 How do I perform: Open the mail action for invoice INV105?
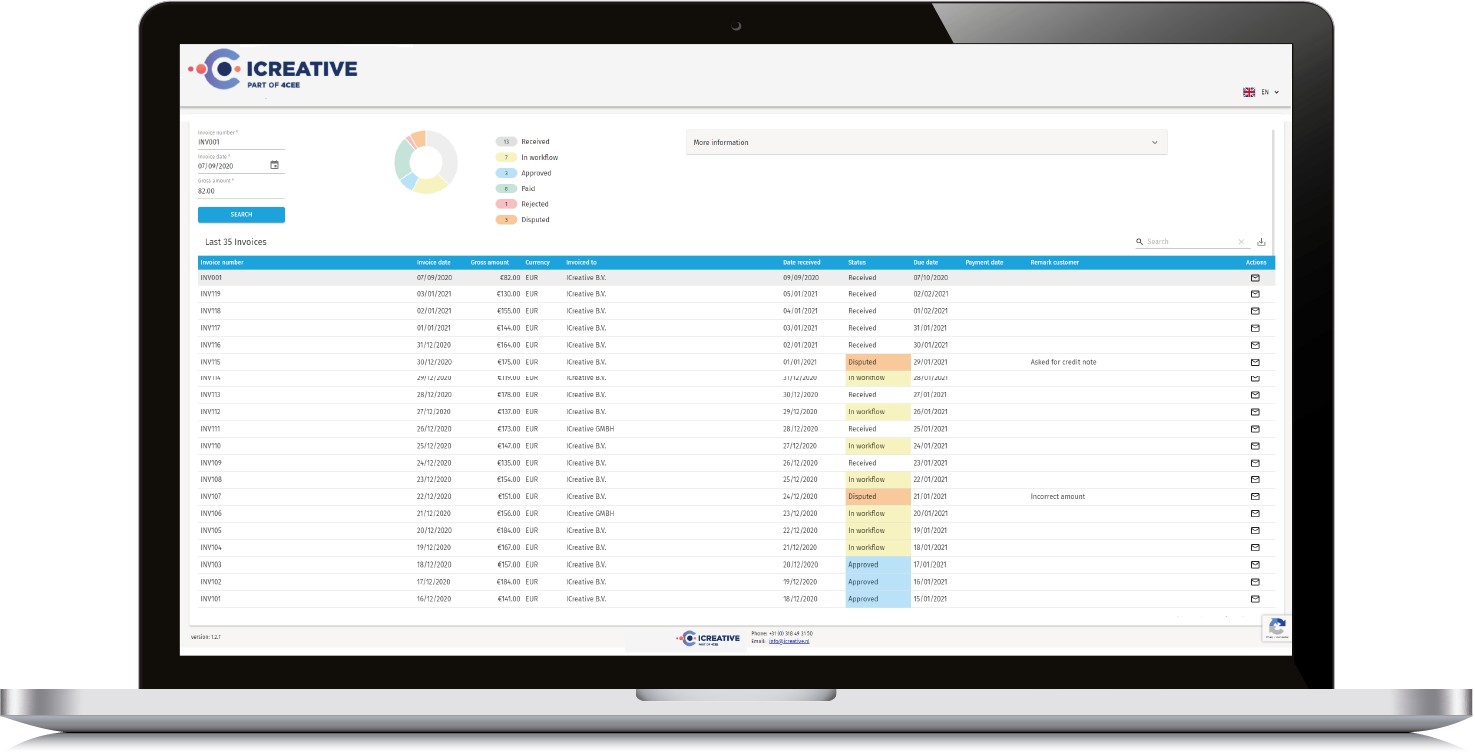point(1255,530)
